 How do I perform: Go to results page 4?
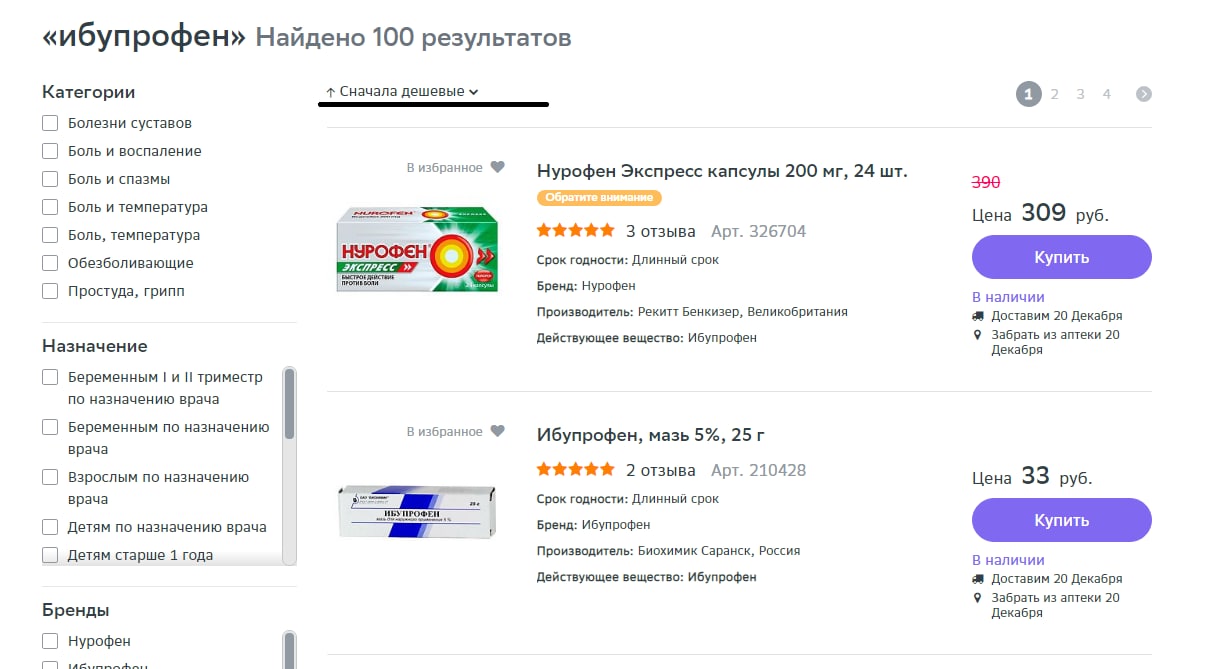point(1106,94)
